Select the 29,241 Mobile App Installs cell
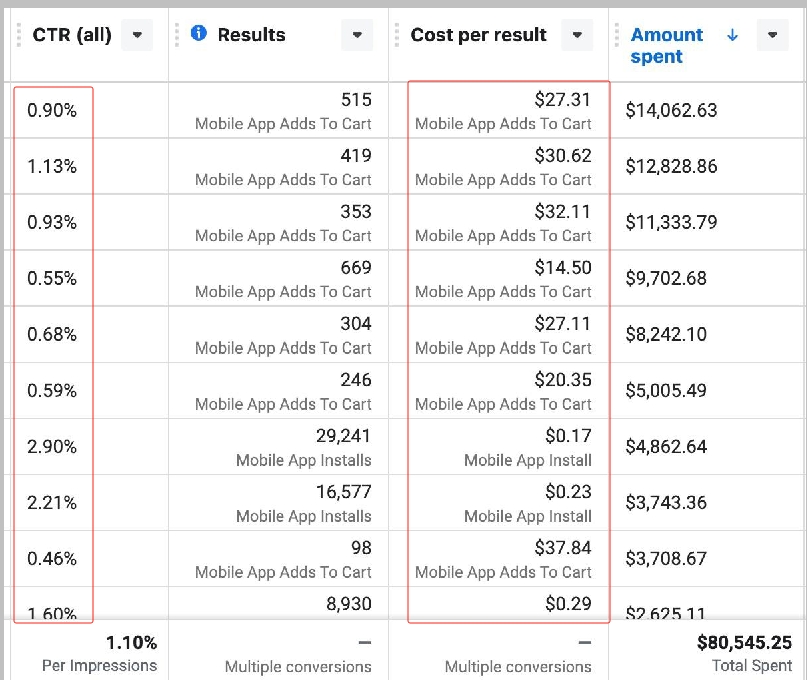Viewport: 807px width, 680px height. point(303,447)
